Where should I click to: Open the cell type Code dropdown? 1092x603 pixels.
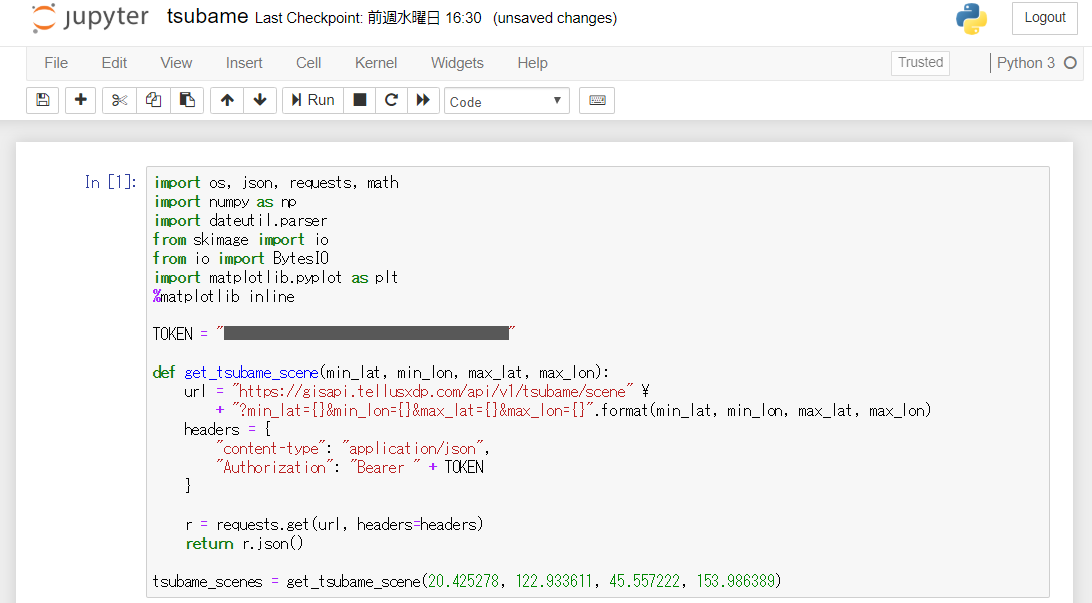coord(507,101)
